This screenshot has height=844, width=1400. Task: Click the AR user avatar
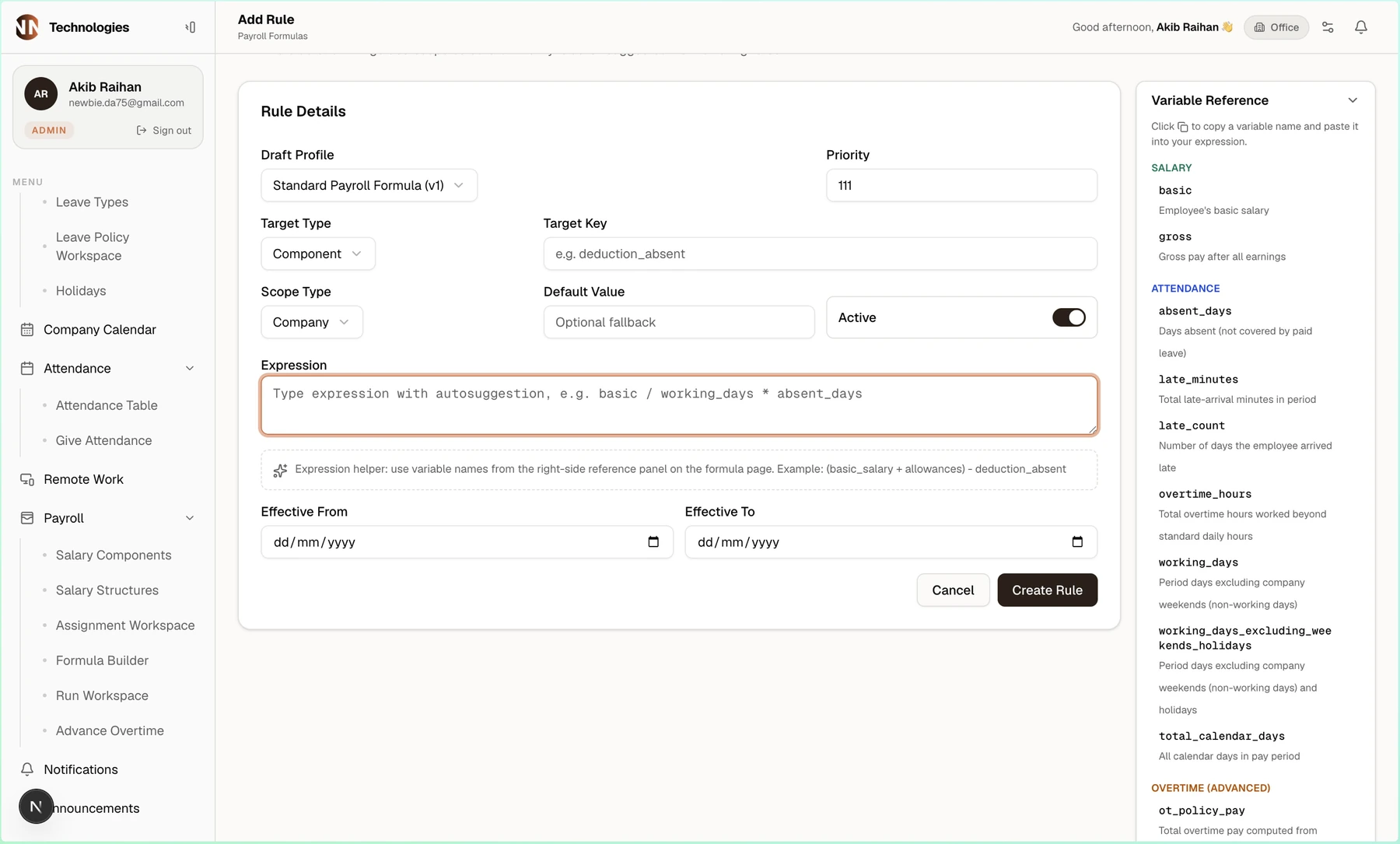point(41,94)
